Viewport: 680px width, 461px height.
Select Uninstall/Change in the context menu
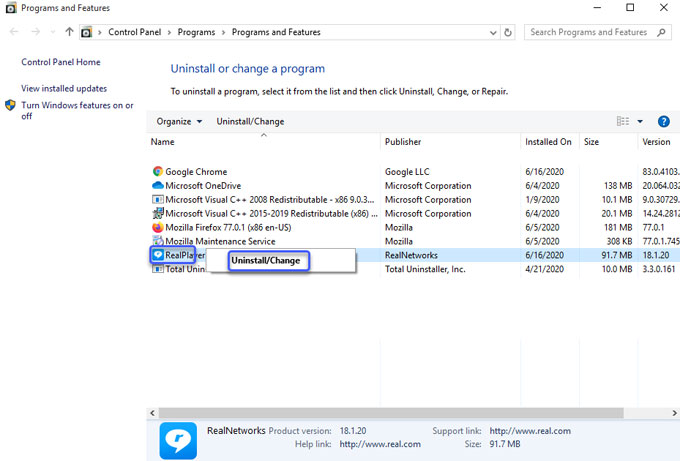pyautogui.click(x=266, y=261)
